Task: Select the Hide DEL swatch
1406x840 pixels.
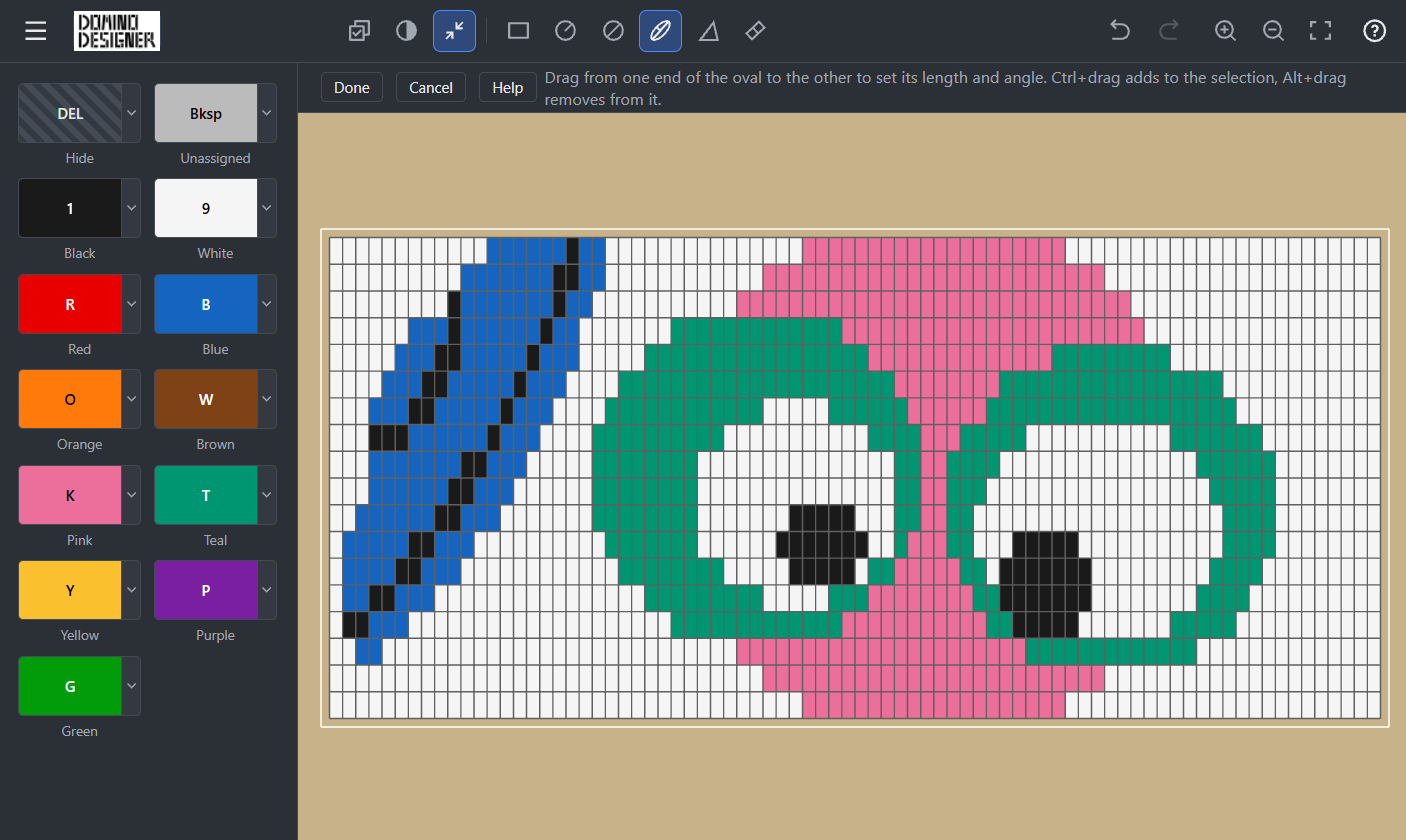Action: pyautogui.click(x=70, y=113)
